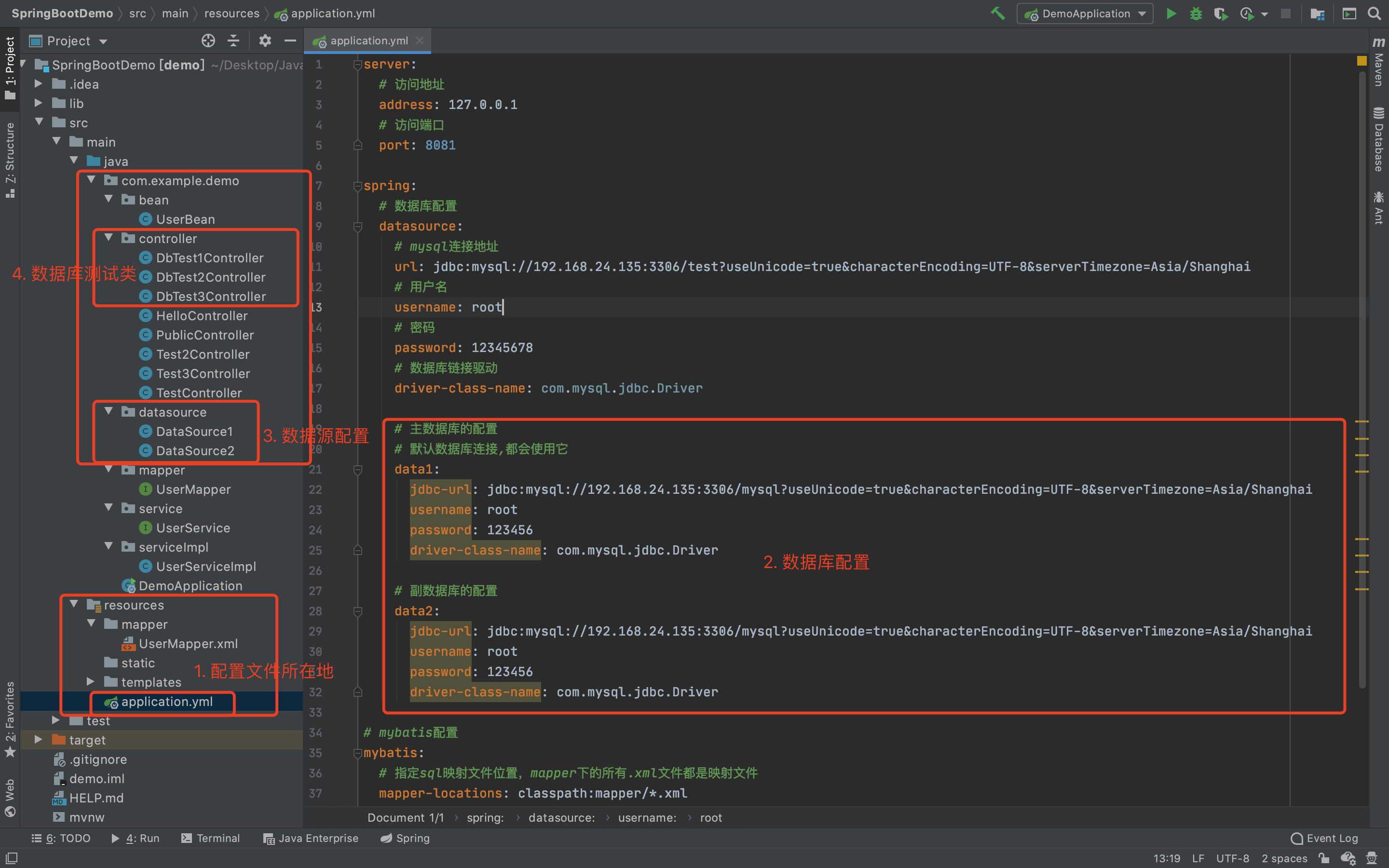The height and width of the screenshot is (868, 1389).
Task: Open the Run Anything terminal window icon
Action: click(1349, 13)
